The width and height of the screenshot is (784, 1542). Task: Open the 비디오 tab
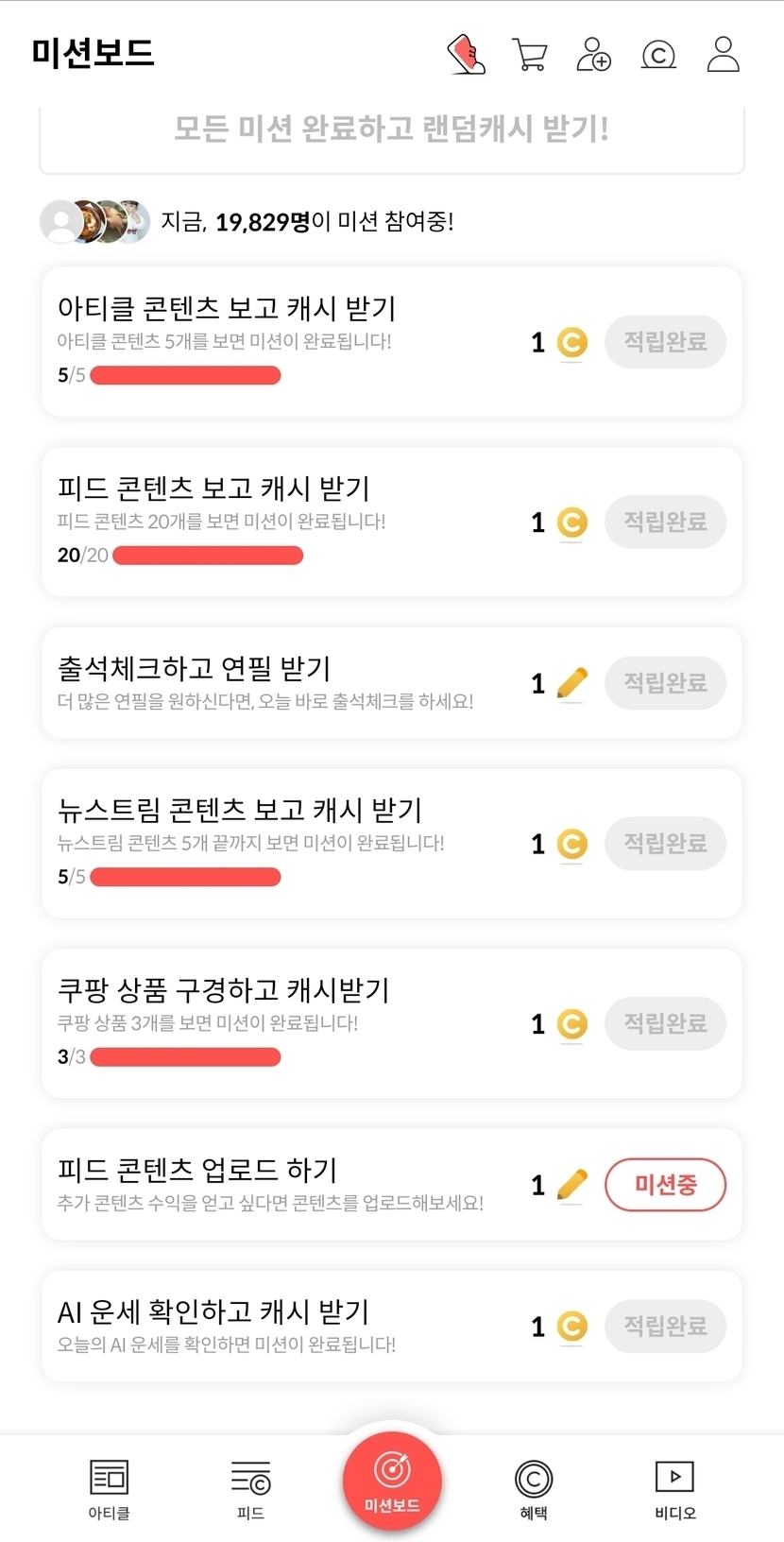[674, 1488]
